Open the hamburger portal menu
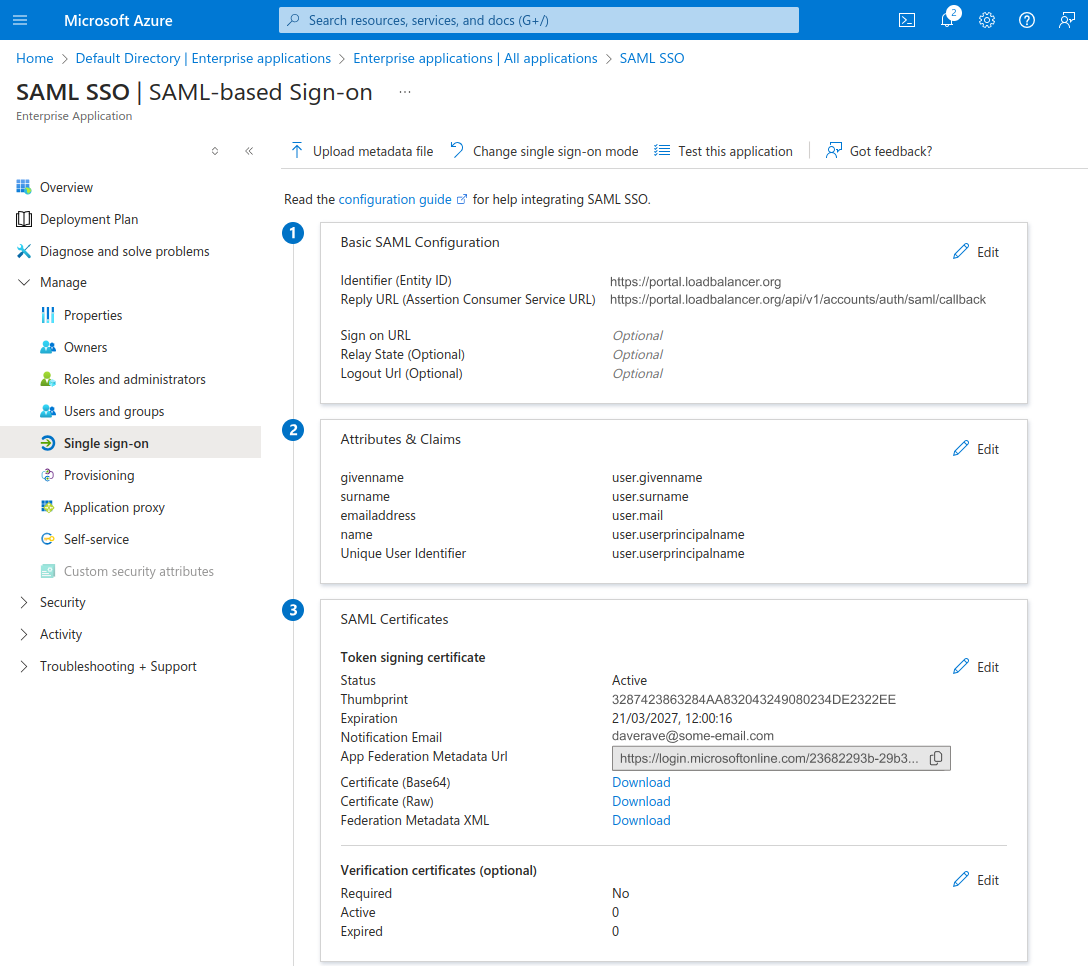This screenshot has height=966, width=1088. (x=20, y=20)
